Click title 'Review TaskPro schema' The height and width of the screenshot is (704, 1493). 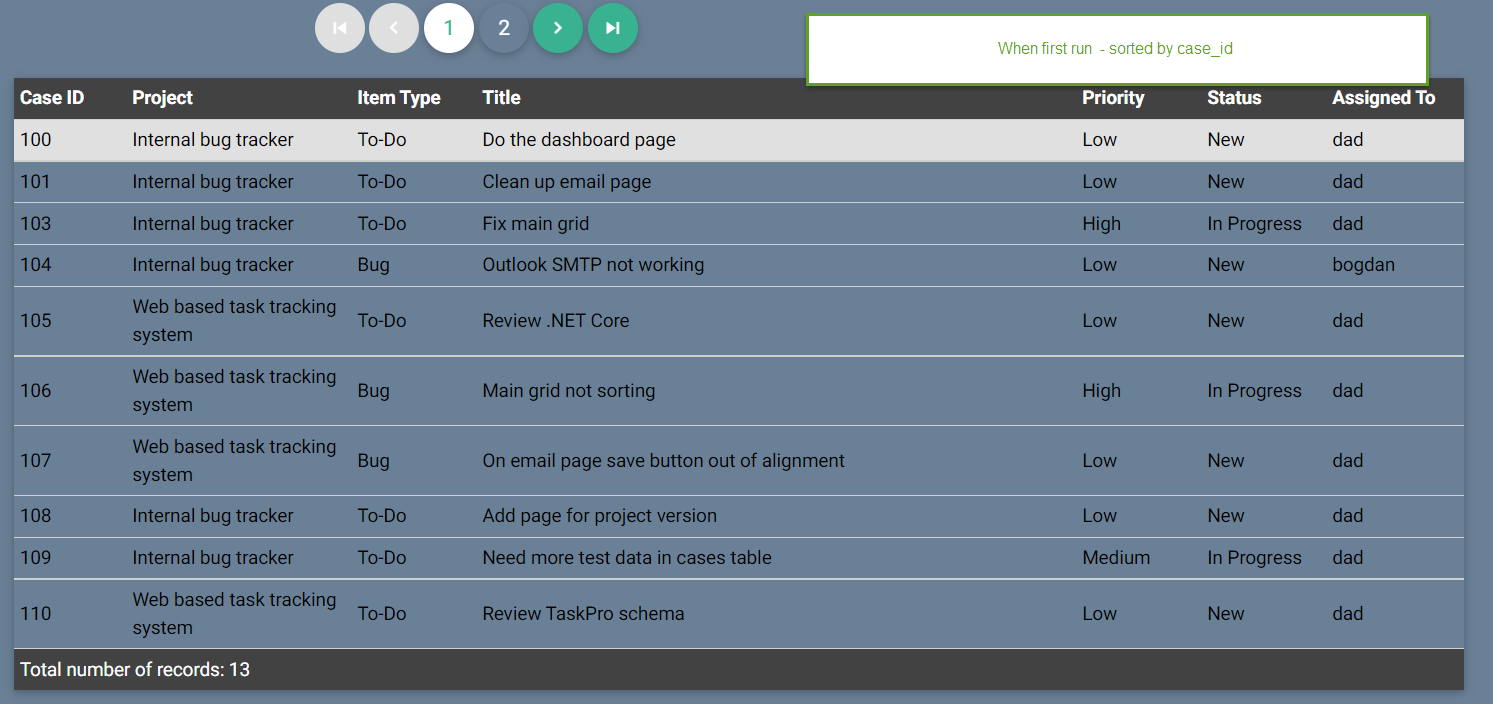(x=584, y=614)
